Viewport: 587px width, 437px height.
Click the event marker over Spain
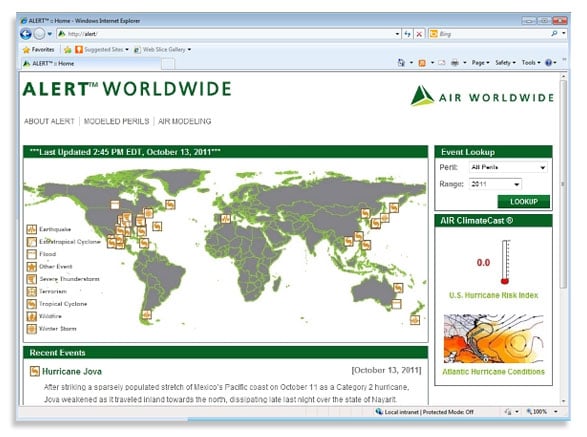[x=225, y=219]
